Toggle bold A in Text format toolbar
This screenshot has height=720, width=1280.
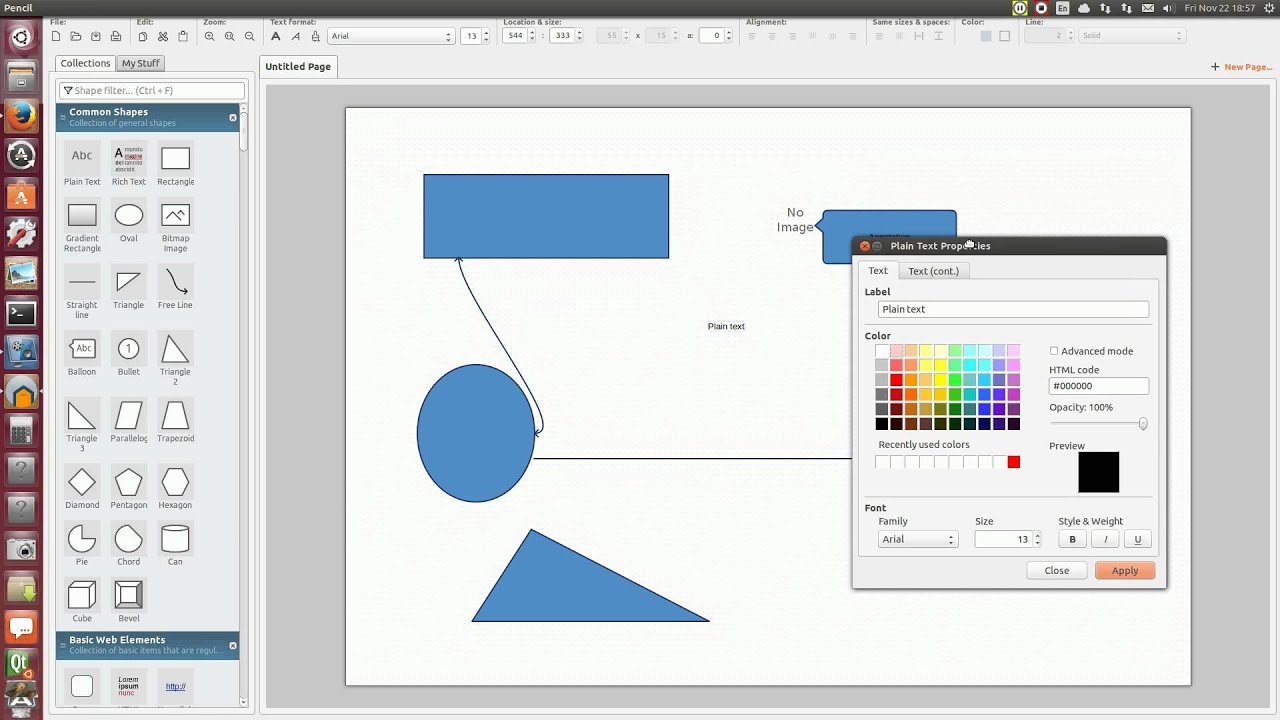tap(276, 36)
